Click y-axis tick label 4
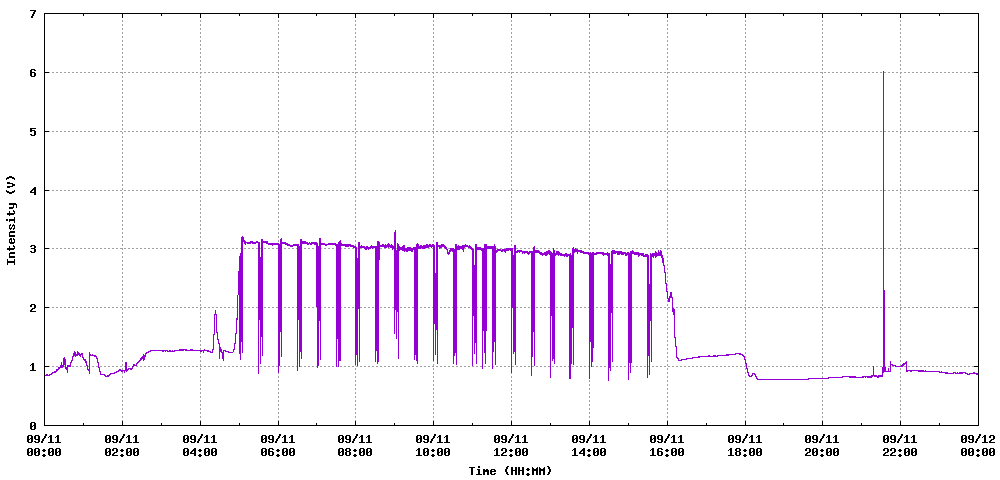The height and width of the screenshot is (480, 1000). pyautogui.click(x=33, y=191)
